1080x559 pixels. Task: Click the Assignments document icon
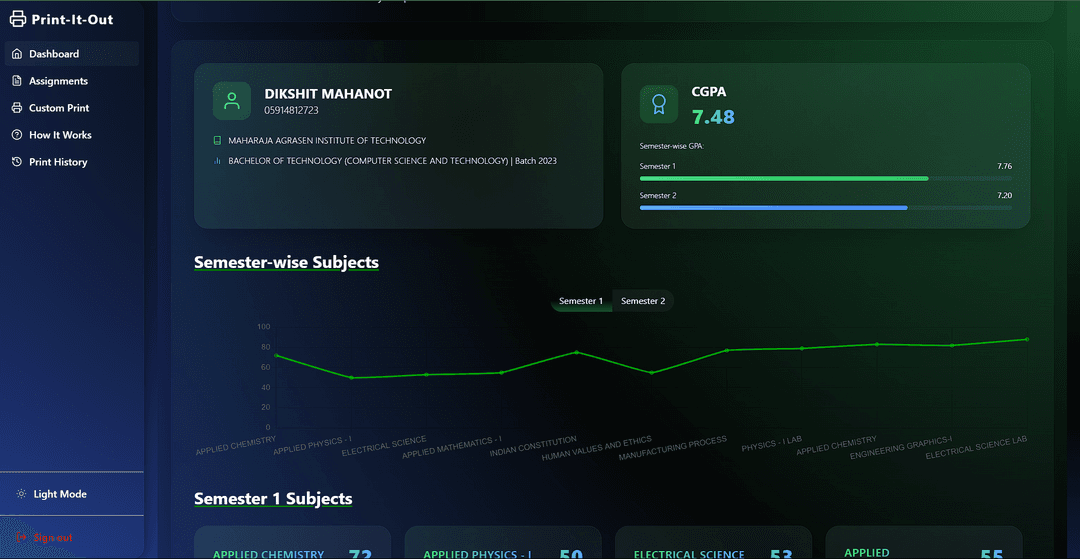[x=17, y=81]
